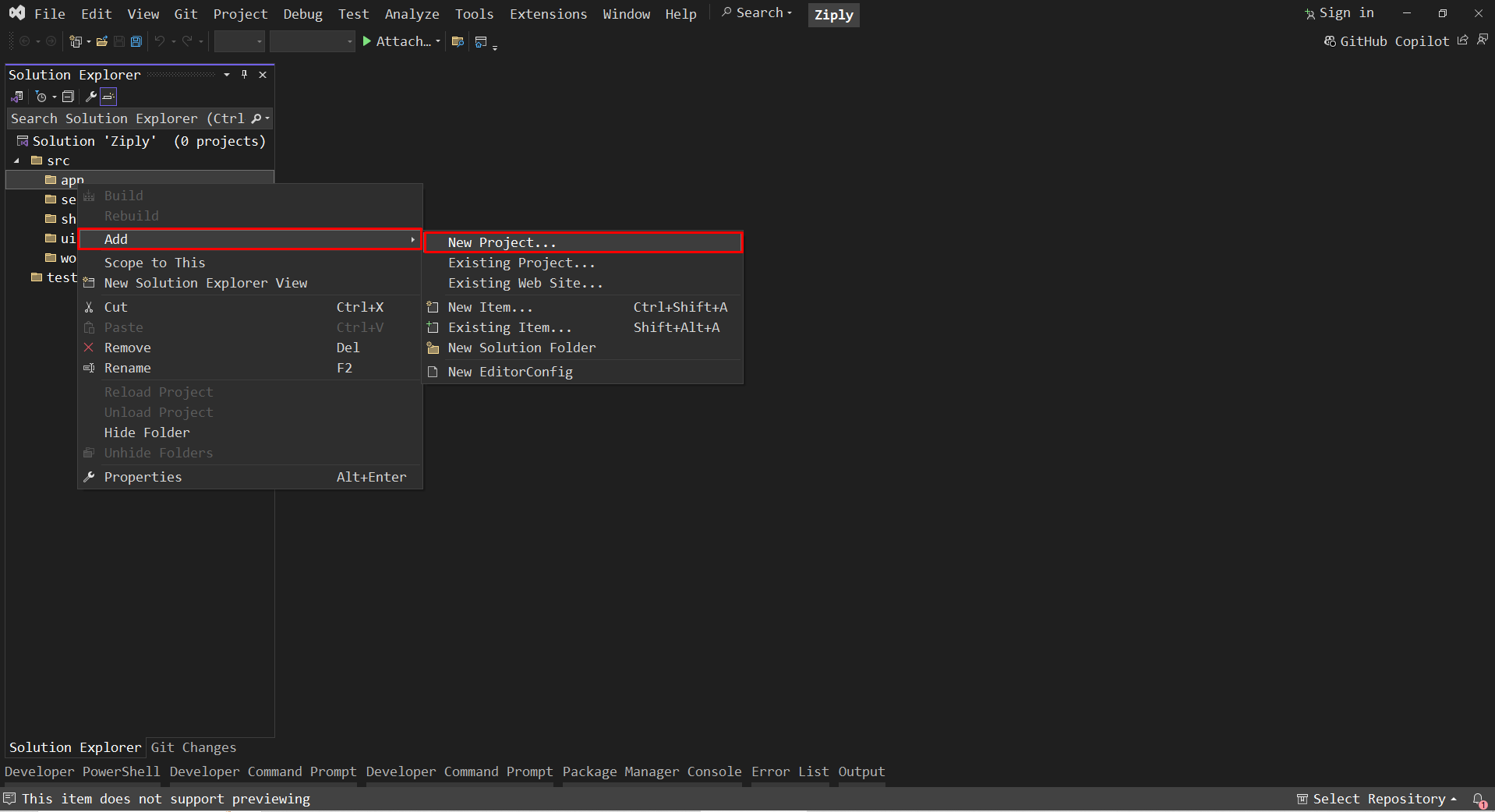Toggle Switch Views in Solution Explorer toolbar
1495x812 pixels.
pyautogui.click(x=16, y=97)
